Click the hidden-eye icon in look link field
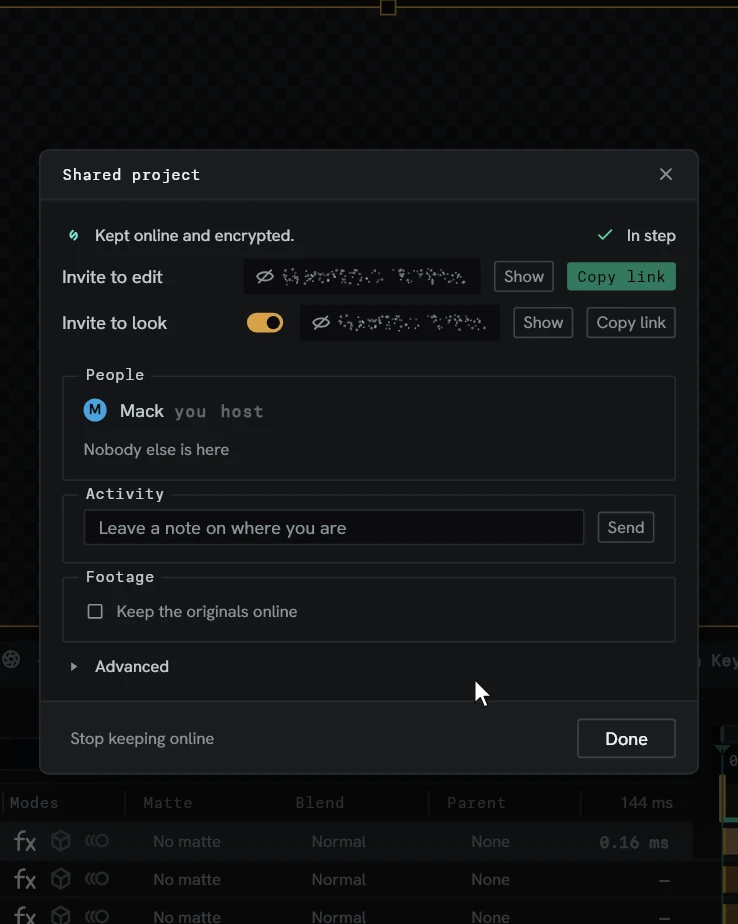The width and height of the screenshot is (738, 924). tap(321, 322)
